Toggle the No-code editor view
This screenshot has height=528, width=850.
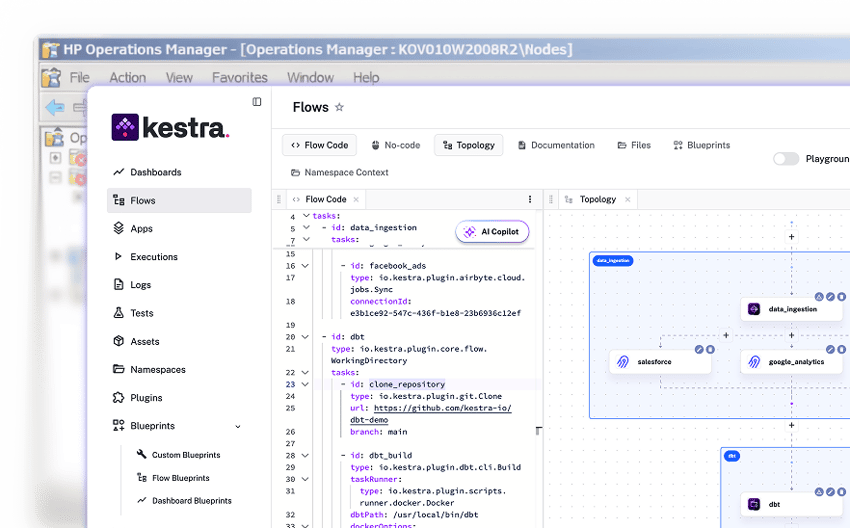tap(395, 145)
